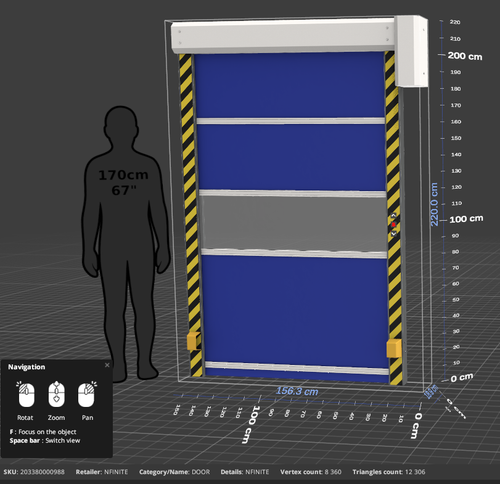Screen dimensions: 500x484
Task: Click the 'Space bar : Switch view' hint
Action: [x=45, y=441]
